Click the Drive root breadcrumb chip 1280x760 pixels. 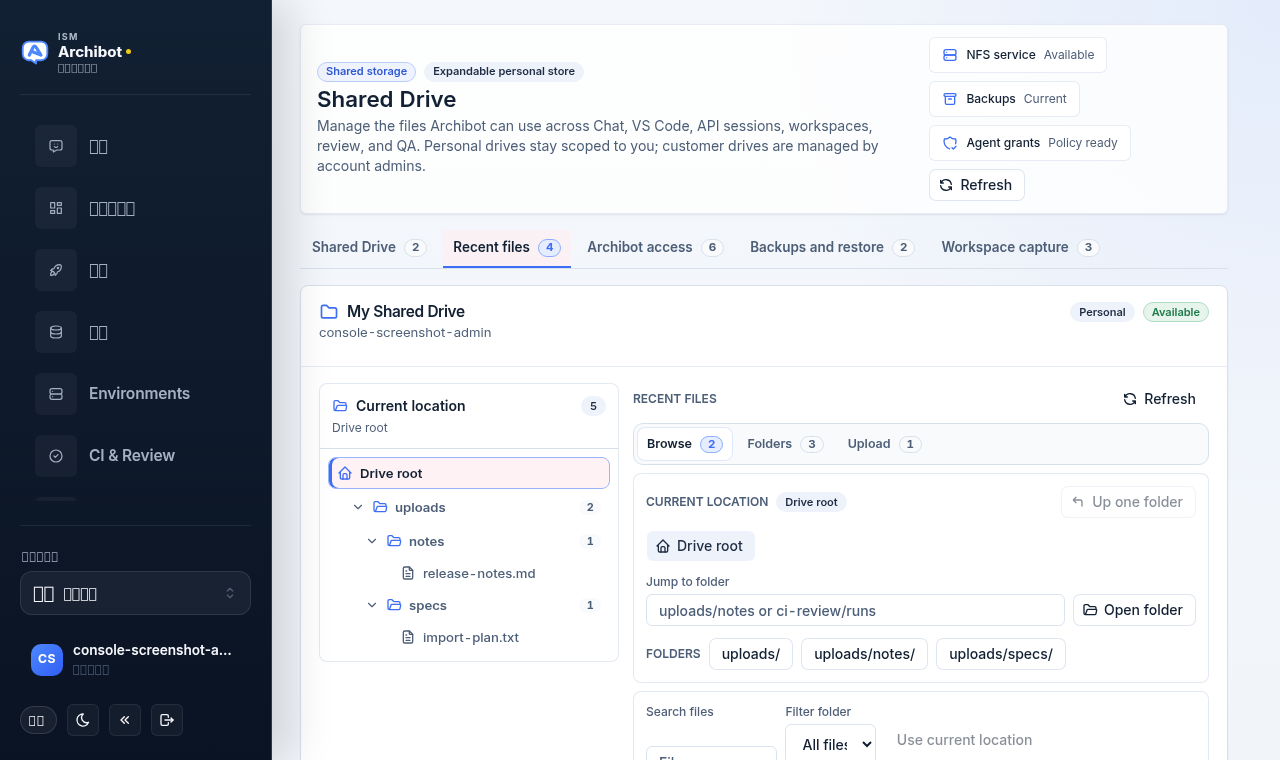pyautogui.click(x=701, y=546)
